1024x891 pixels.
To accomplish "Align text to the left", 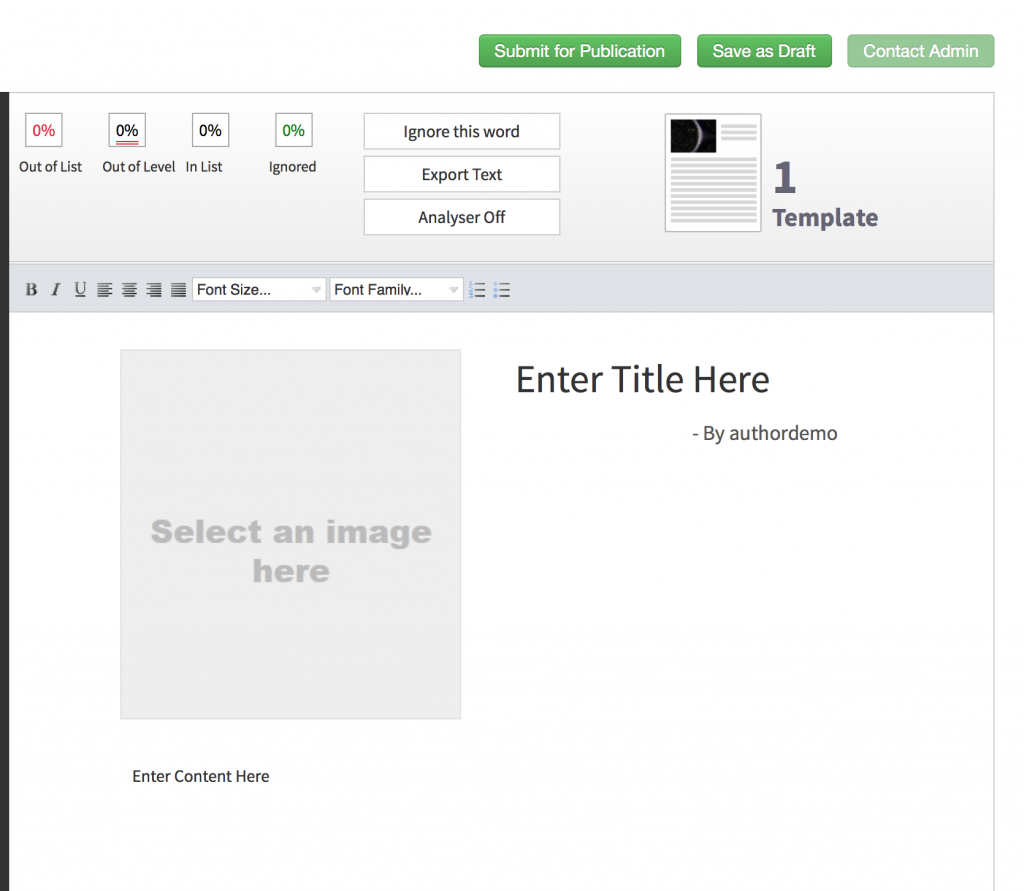I will 105,290.
